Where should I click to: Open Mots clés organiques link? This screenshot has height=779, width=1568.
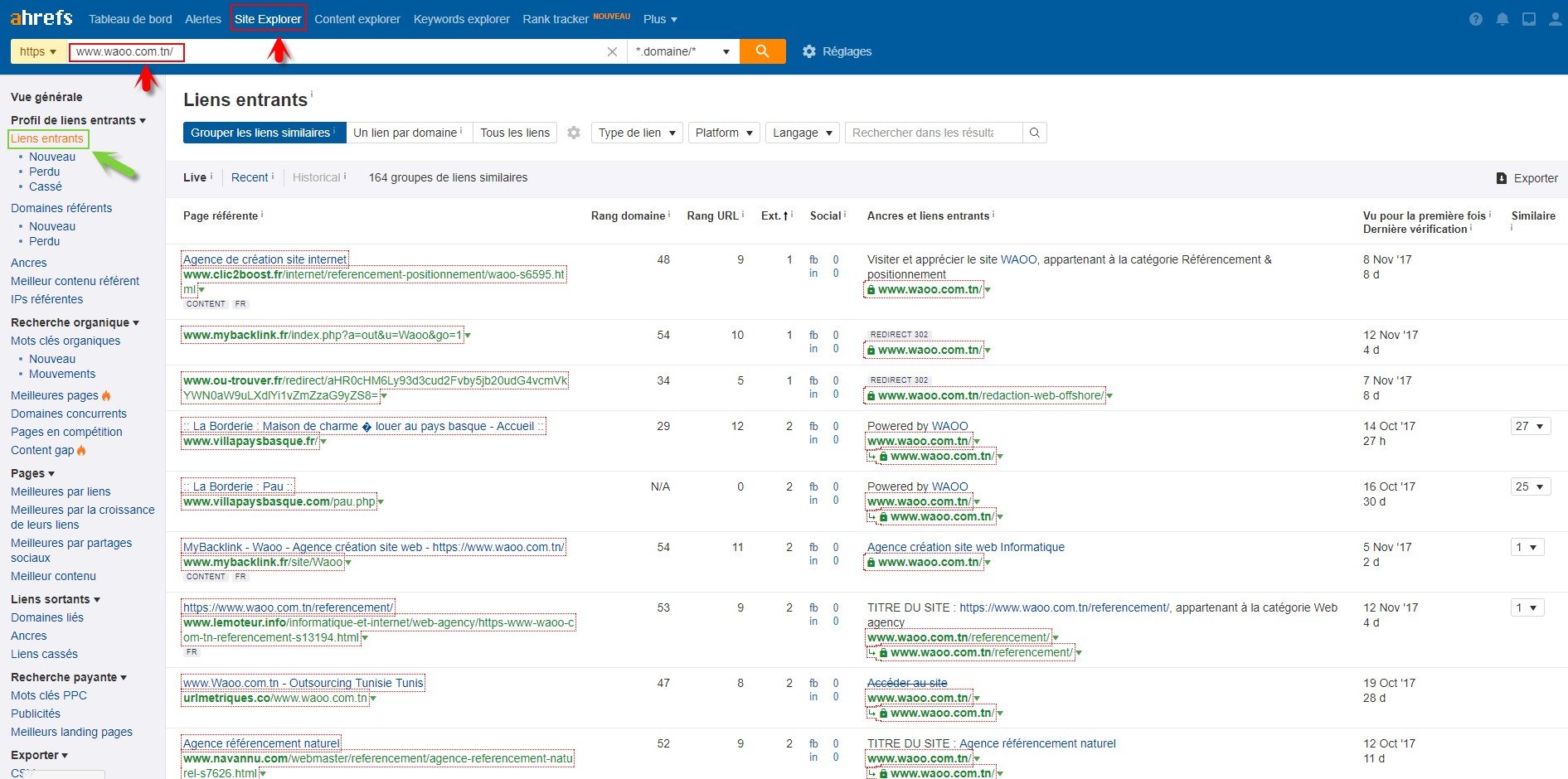[x=66, y=341]
